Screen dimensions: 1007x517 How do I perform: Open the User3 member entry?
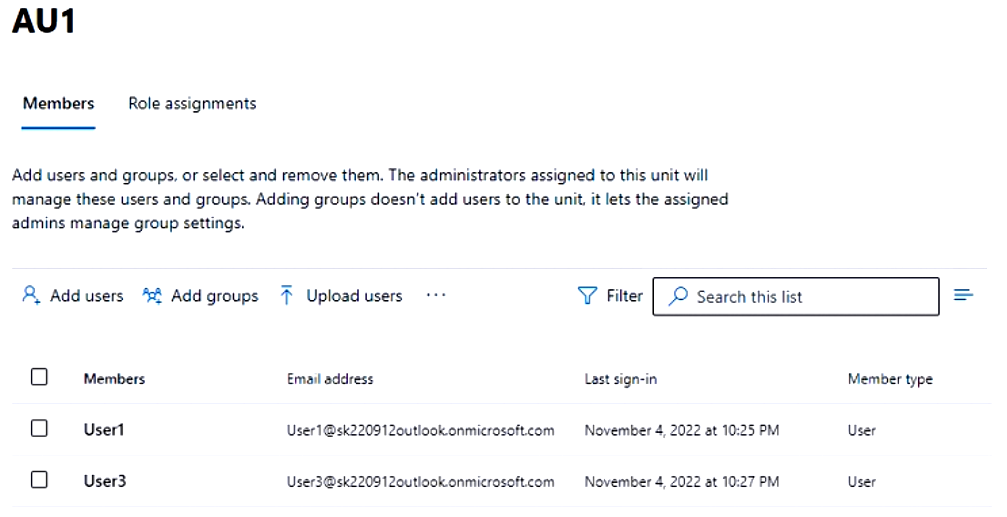tap(104, 481)
